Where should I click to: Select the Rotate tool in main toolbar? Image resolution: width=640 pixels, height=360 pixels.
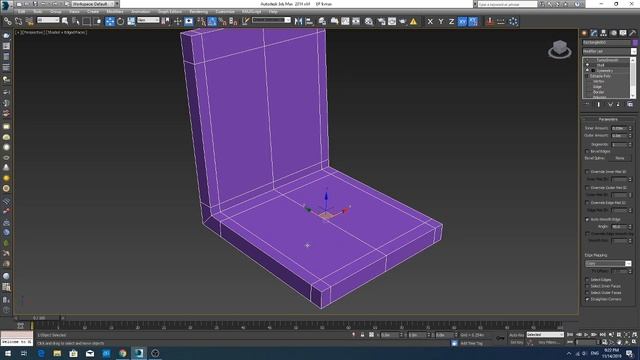(x=120, y=21)
